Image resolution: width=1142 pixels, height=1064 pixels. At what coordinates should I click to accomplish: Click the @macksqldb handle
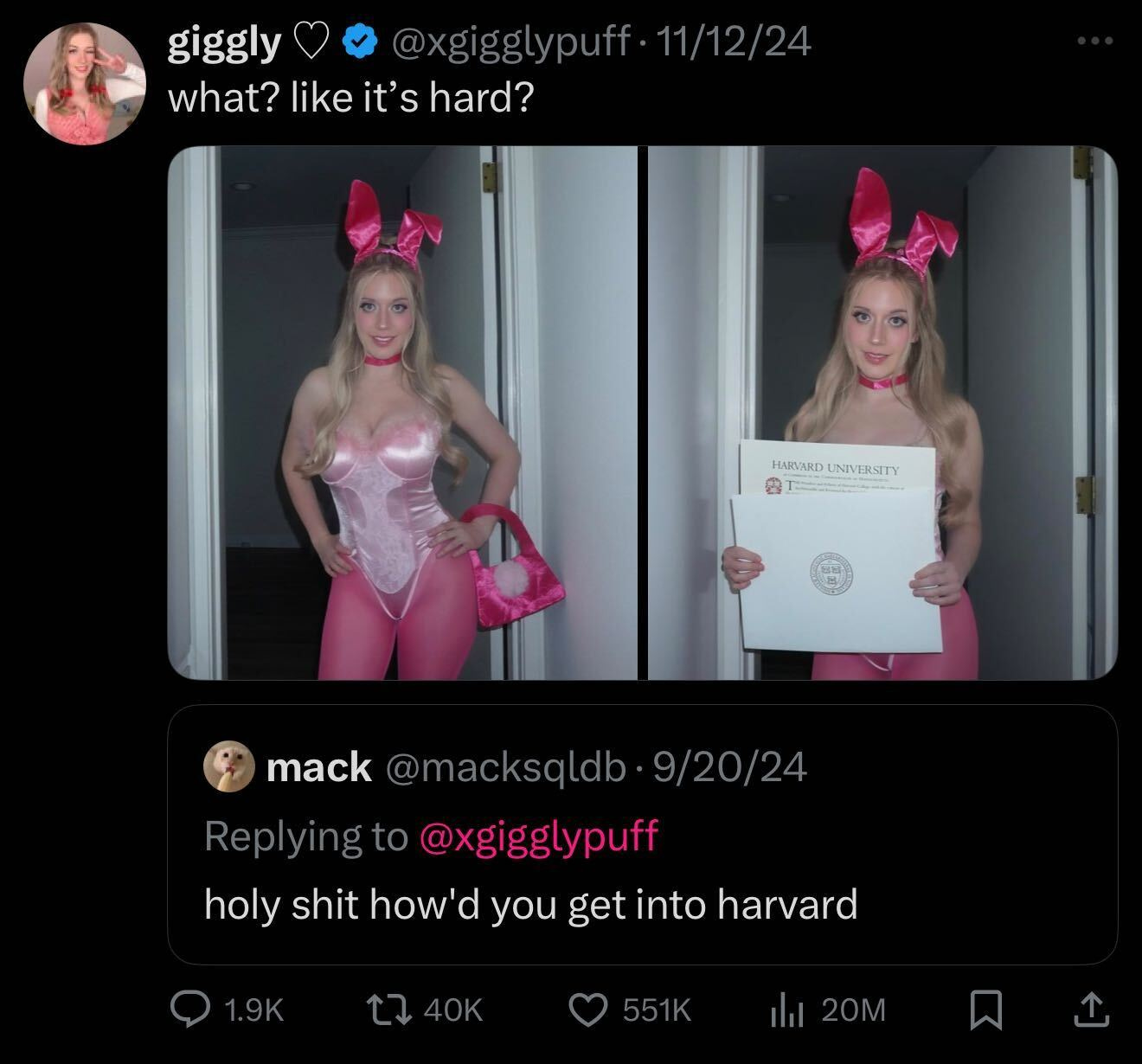[505, 766]
